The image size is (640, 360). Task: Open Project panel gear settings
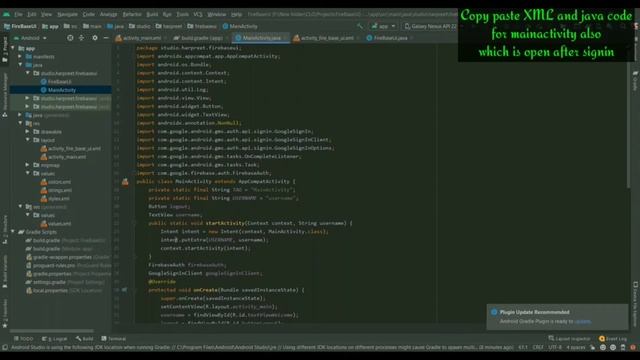(x=95, y=38)
